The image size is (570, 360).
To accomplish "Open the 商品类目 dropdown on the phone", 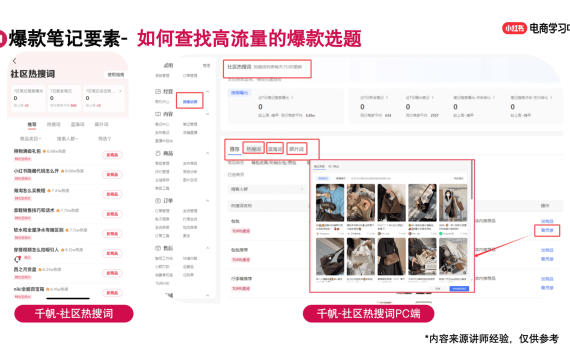I will click(x=31, y=139).
